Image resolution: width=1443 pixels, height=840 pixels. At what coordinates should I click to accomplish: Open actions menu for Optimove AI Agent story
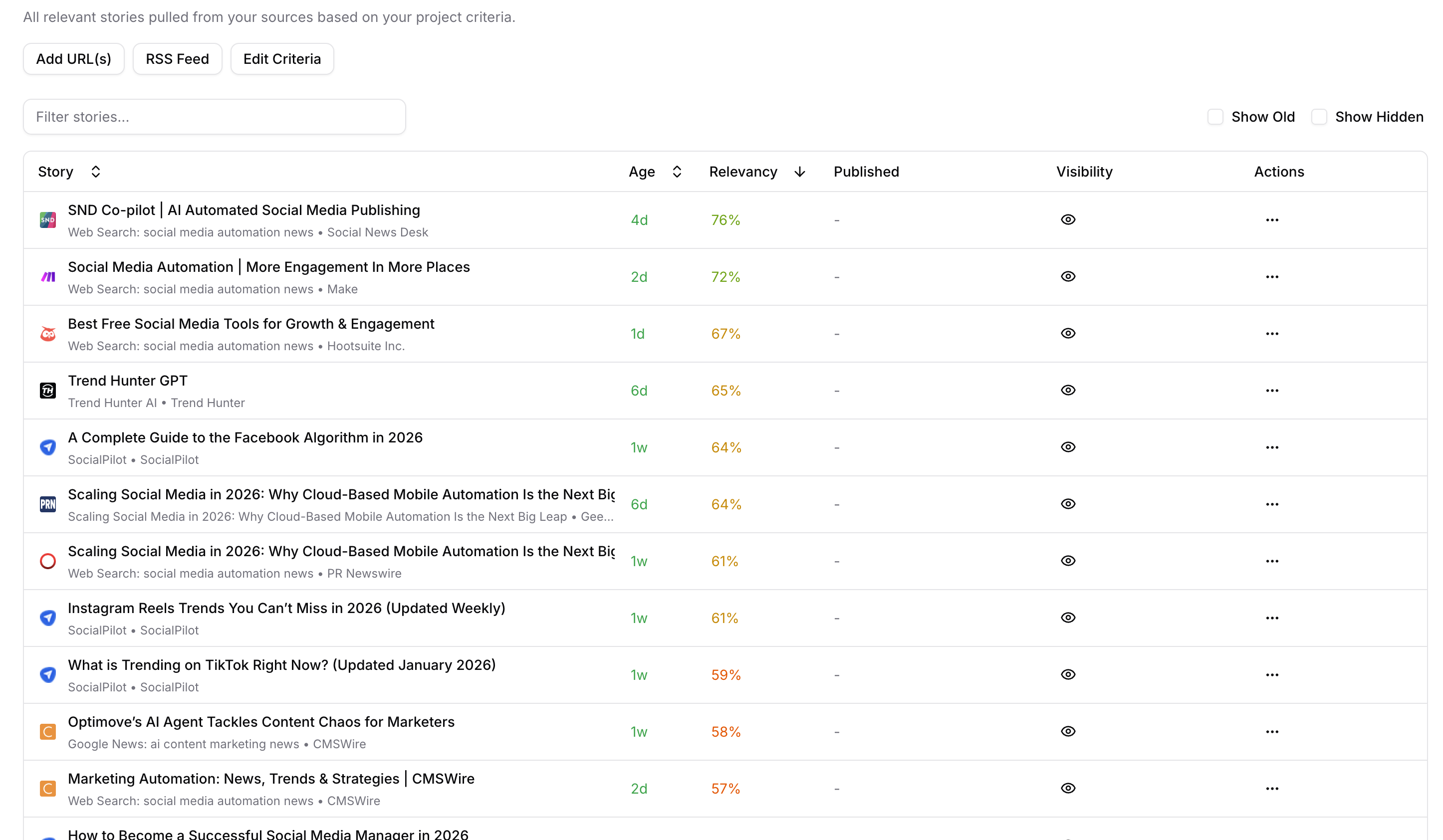pos(1272,732)
